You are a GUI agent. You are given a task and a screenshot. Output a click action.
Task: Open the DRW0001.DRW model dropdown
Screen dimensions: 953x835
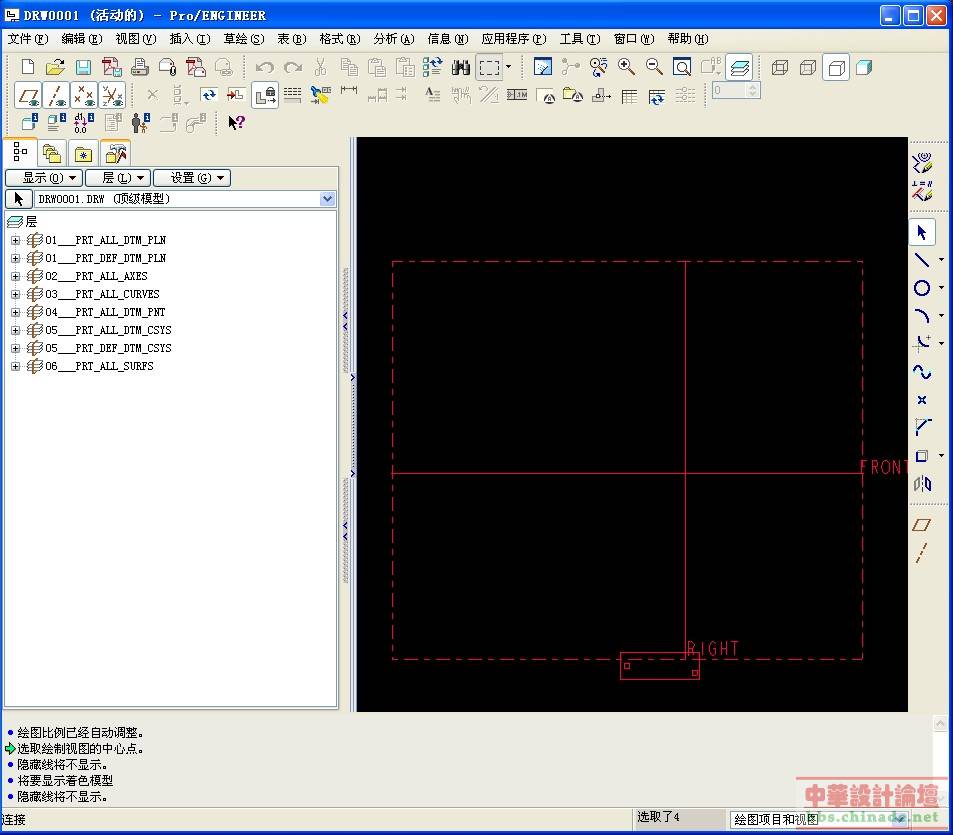[x=327, y=199]
